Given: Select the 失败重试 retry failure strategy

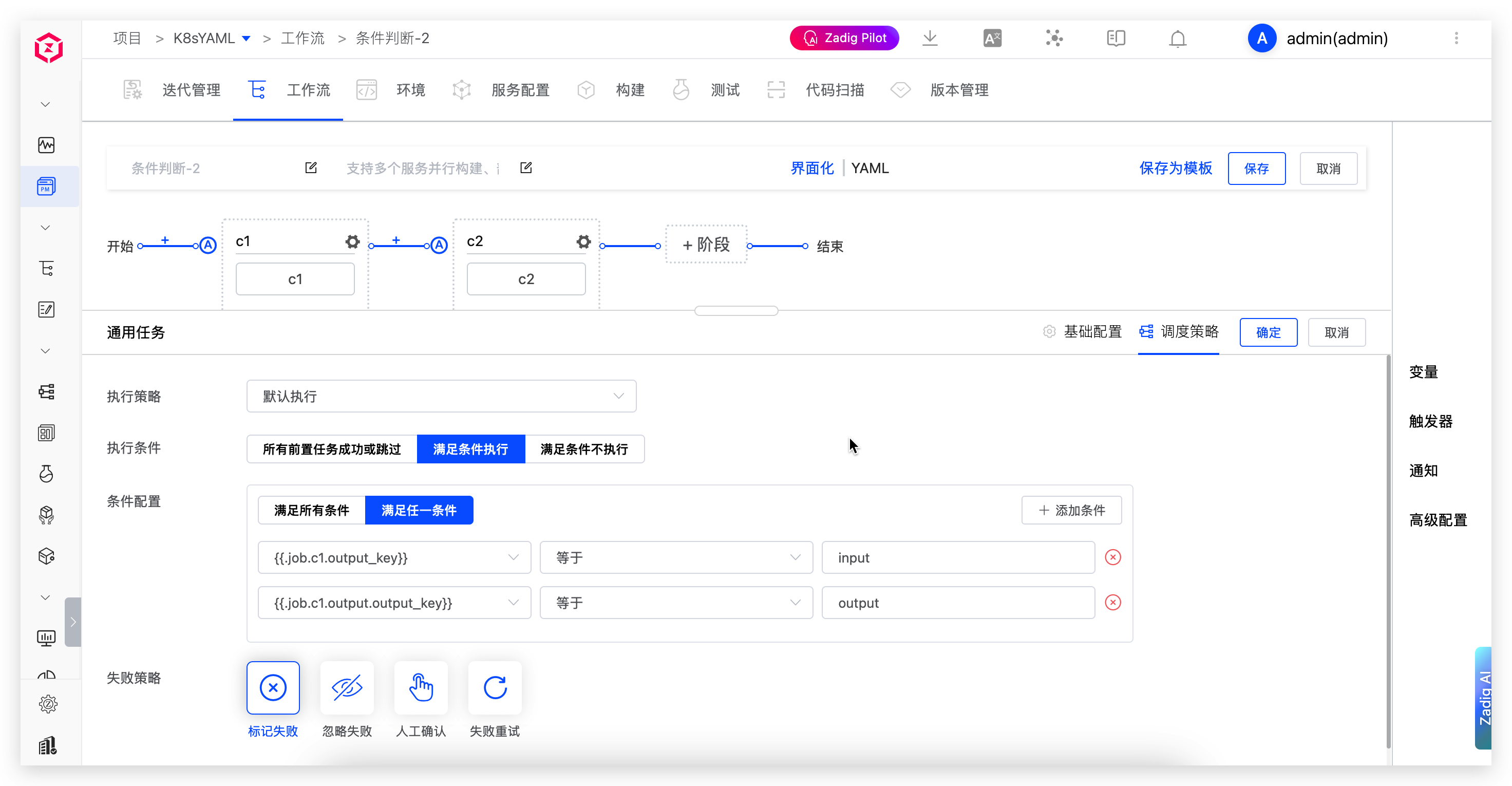Looking at the screenshot, I should [495, 687].
